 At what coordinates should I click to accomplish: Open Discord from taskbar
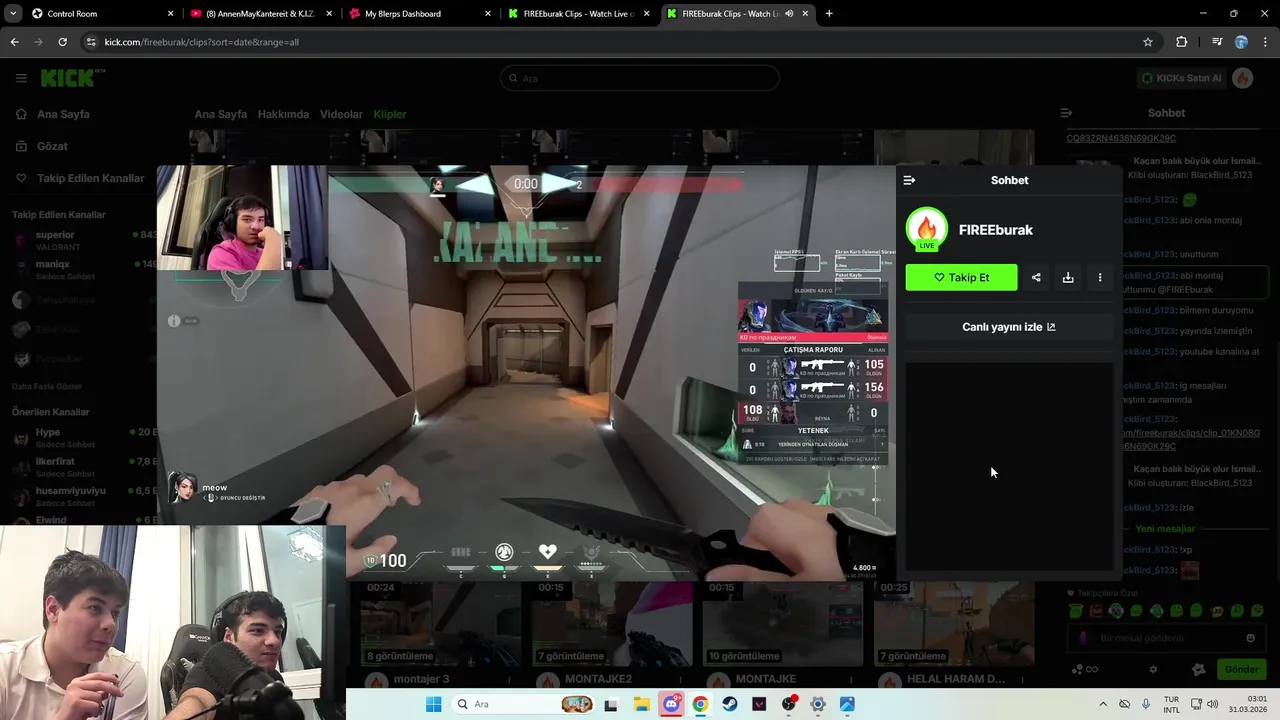[x=671, y=704]
